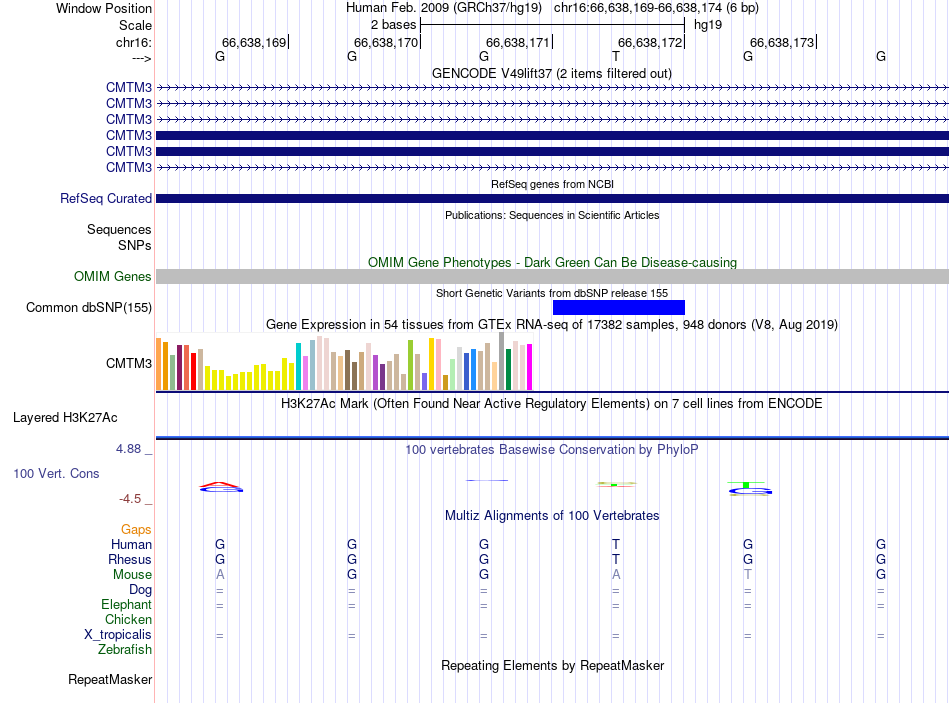Viewport: 950px width, 703px height.
Task: Click the -4.5 PhyloP lower scale value
Action: pyautogui.click(x=130, y=499)
